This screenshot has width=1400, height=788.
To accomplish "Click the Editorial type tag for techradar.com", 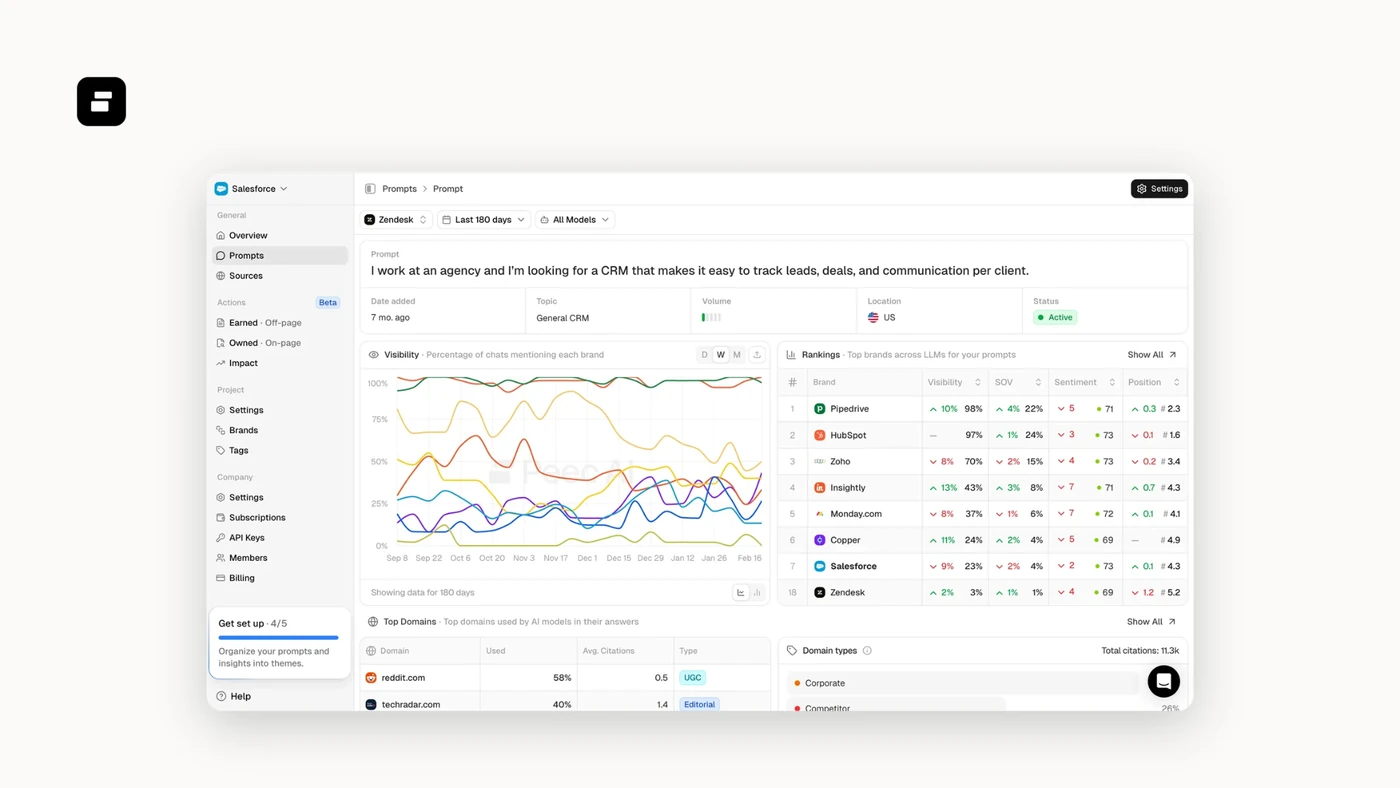I will pos(699,704).
